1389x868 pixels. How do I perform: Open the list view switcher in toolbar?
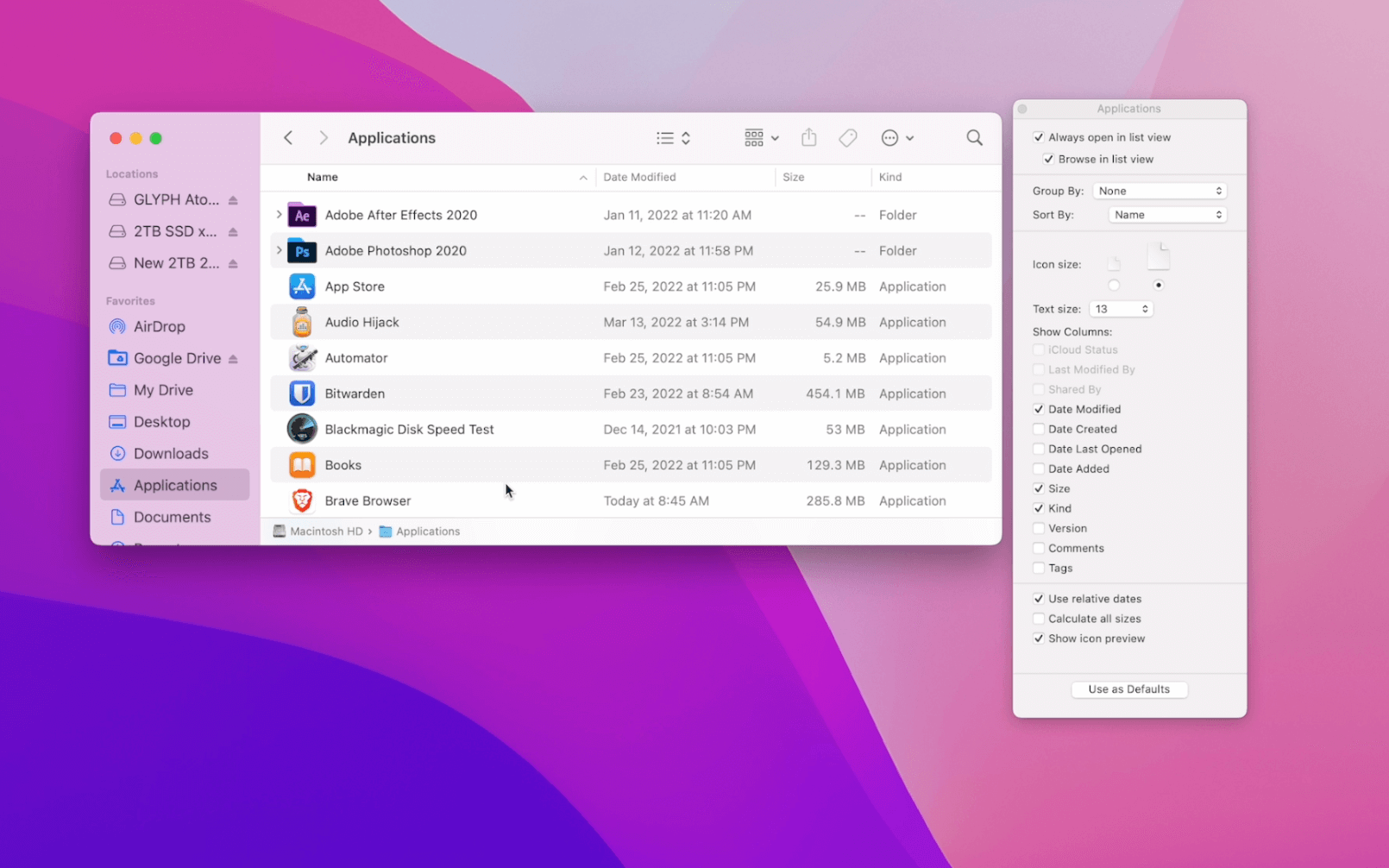(x=673, y=138)
